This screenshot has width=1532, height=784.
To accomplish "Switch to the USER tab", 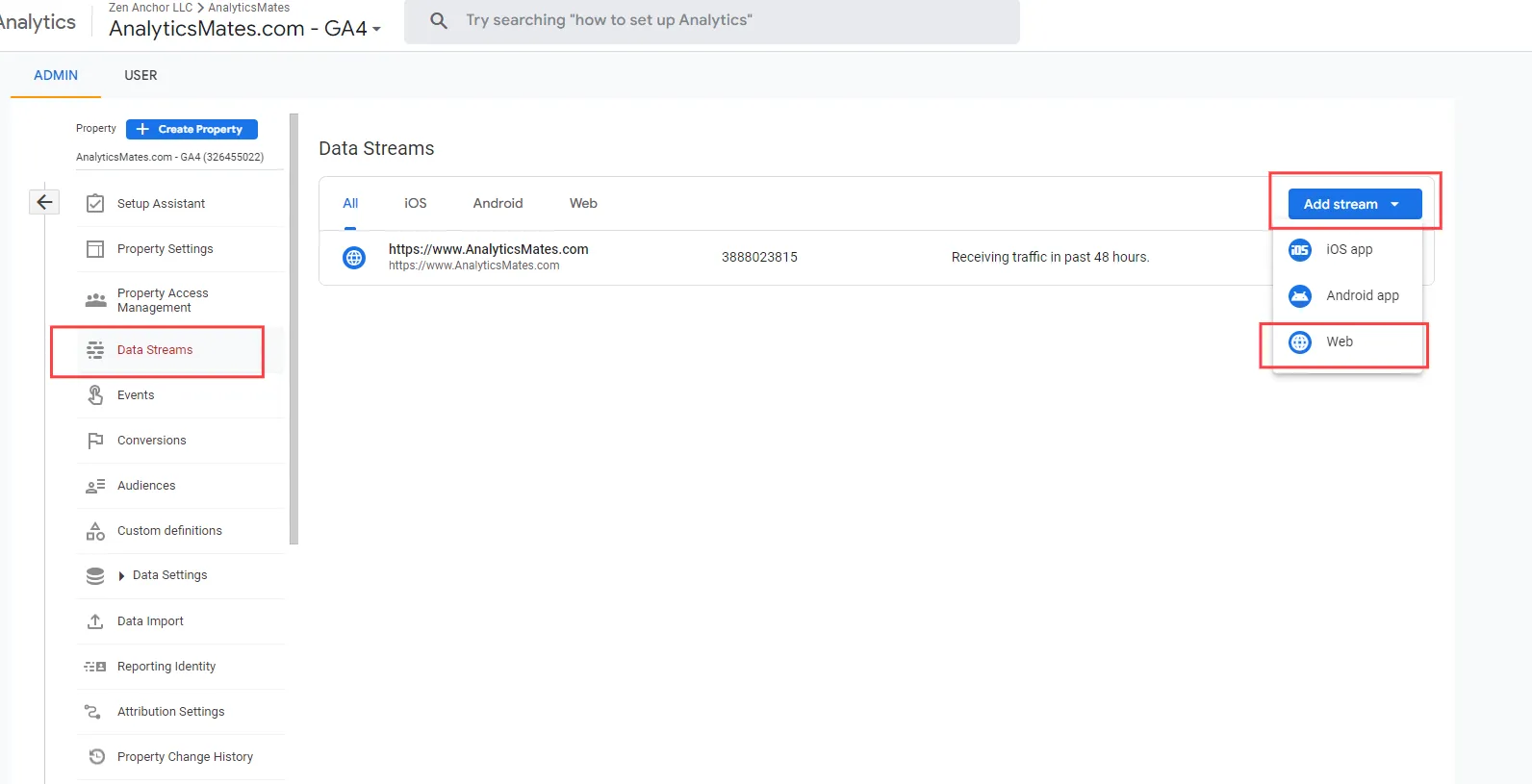I will tap(140, 75).
